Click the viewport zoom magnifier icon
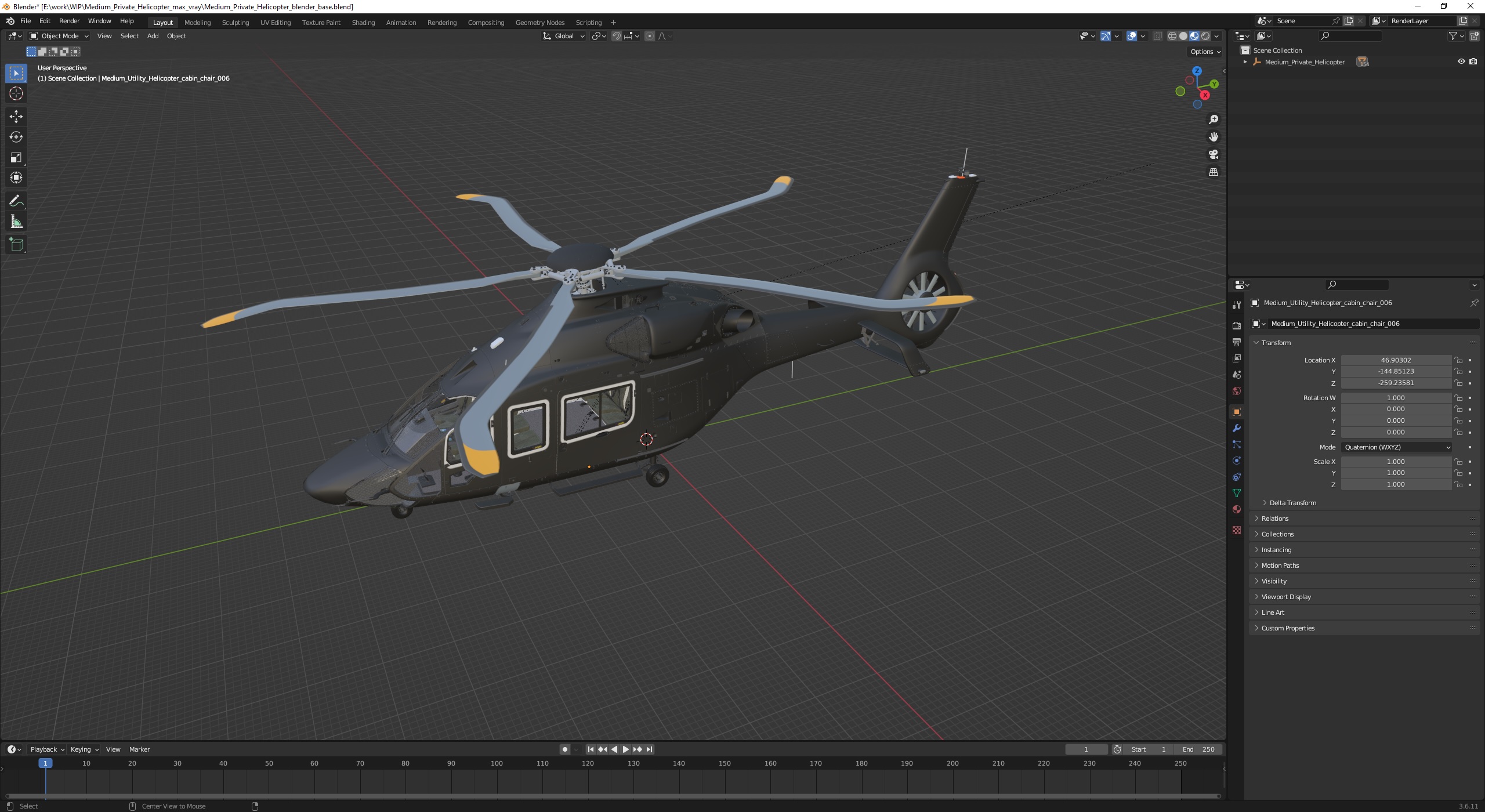The image size is (1485, 812). click(1213, 119)
